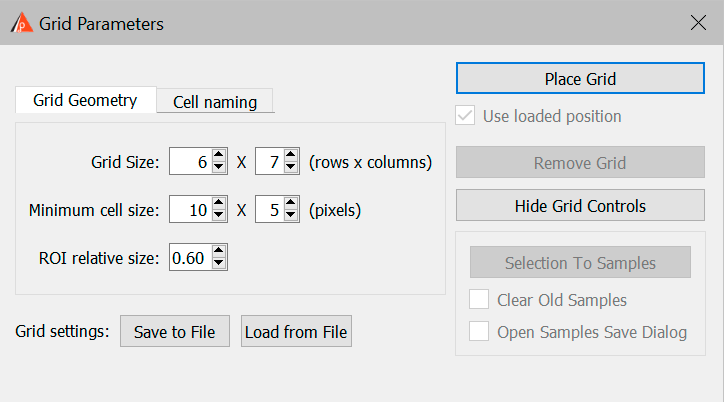Increase the grid rows spinner value

pos(218,155)
